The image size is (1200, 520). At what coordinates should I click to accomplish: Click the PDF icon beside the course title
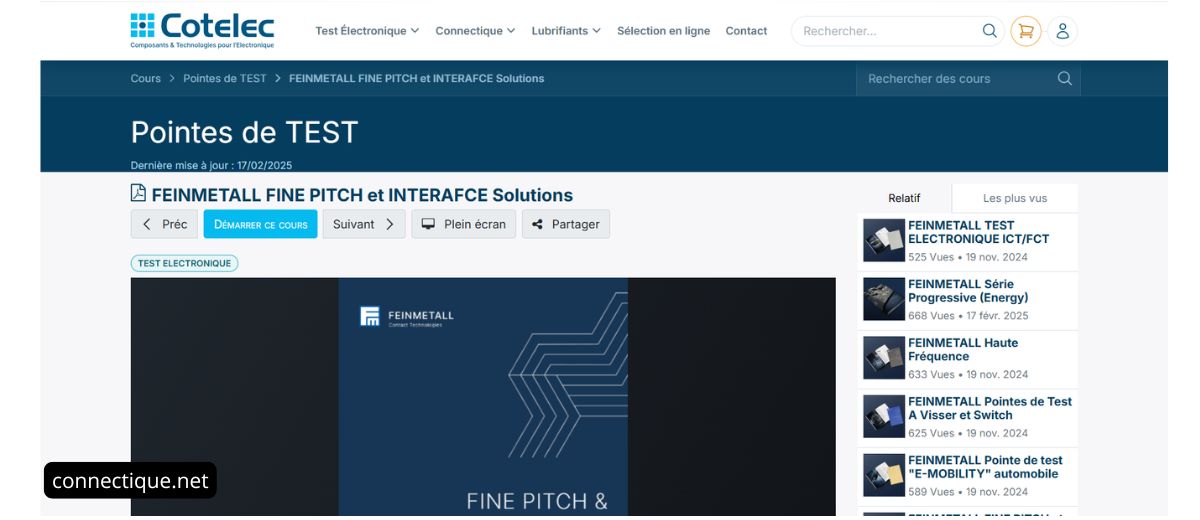pyautogui.click(x=138, y=194)
